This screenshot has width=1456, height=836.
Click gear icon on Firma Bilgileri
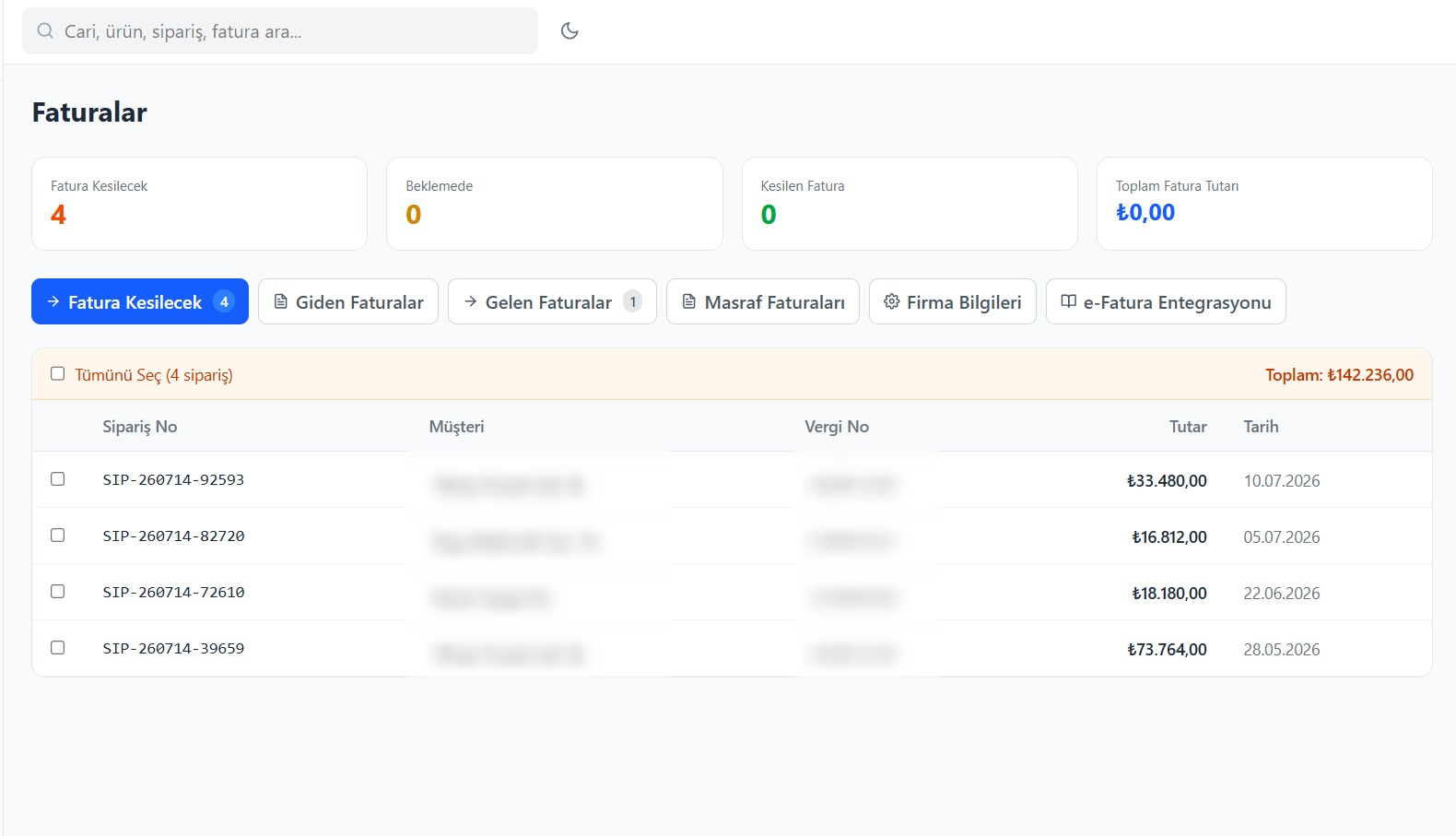point(891,301)
